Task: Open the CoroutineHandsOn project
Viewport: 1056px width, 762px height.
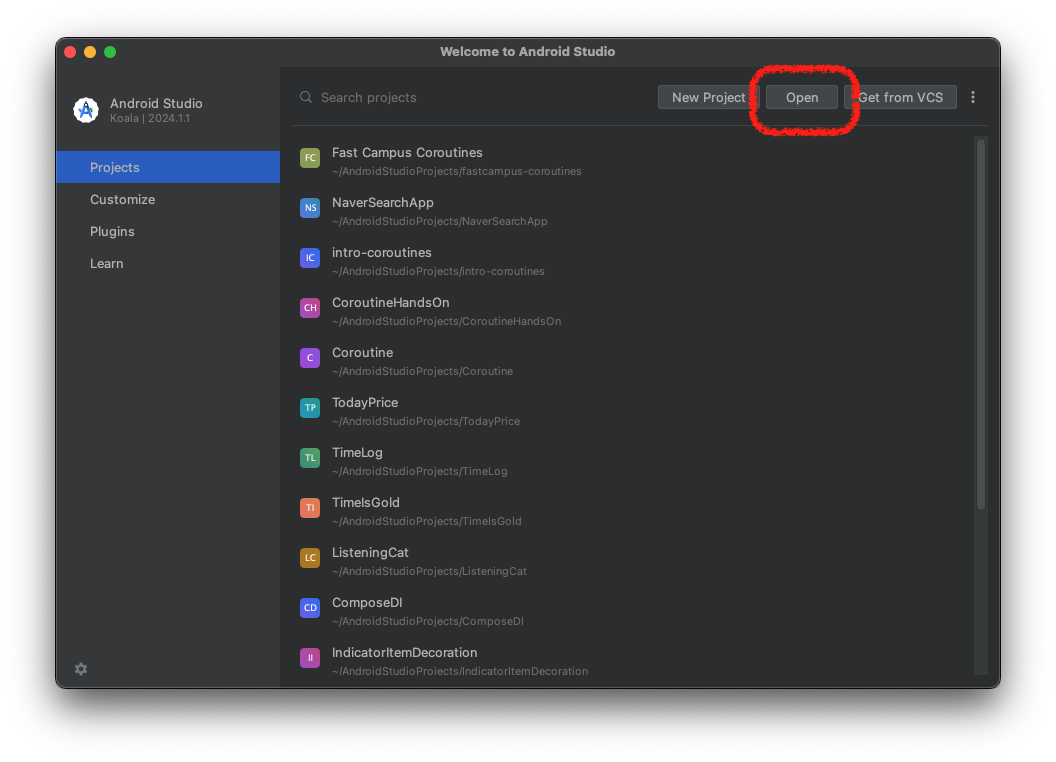Action: pyautogui.click(x=391, y=303)
